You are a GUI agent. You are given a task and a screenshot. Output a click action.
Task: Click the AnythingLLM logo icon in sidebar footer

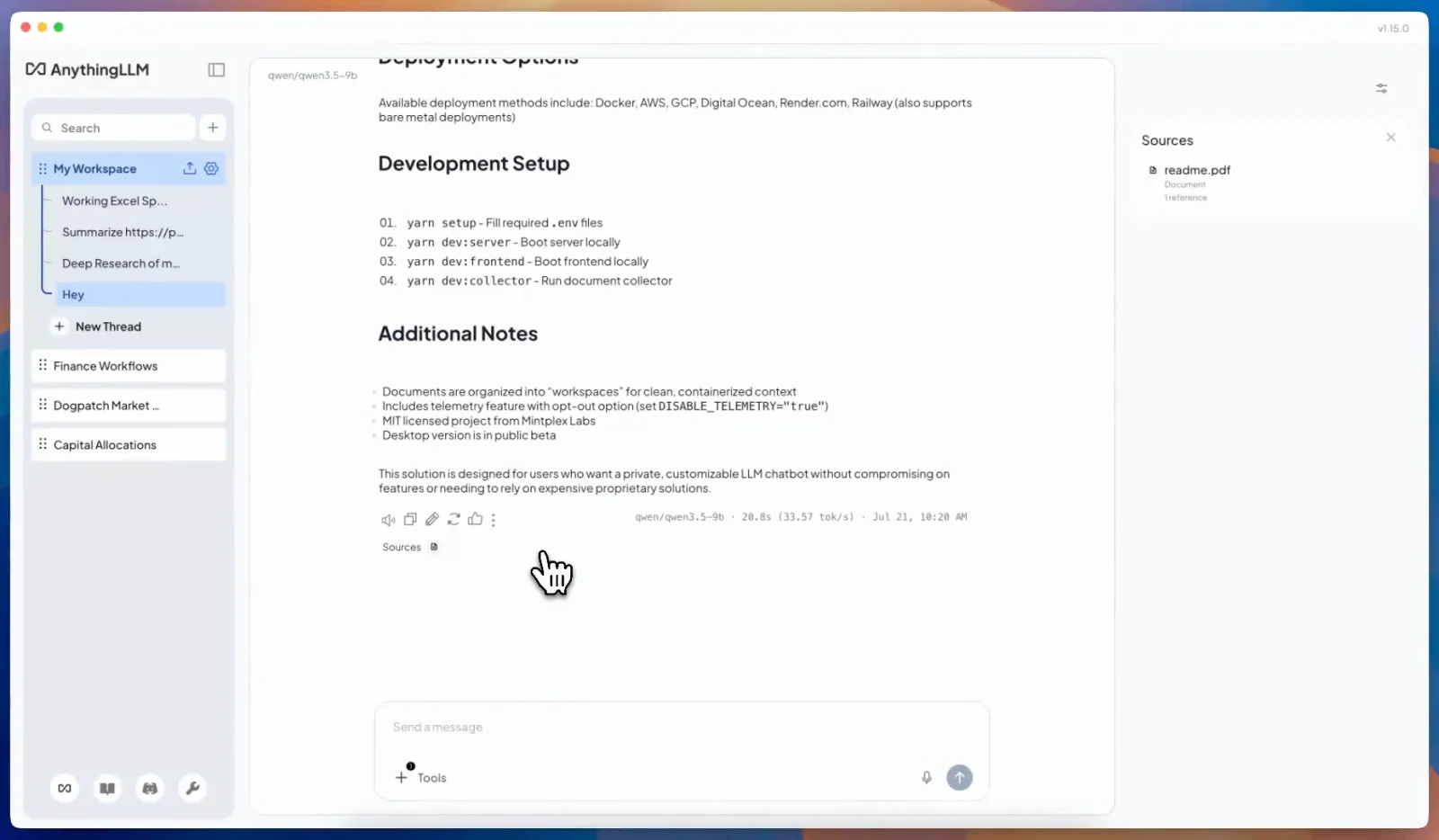coord(65,789)
